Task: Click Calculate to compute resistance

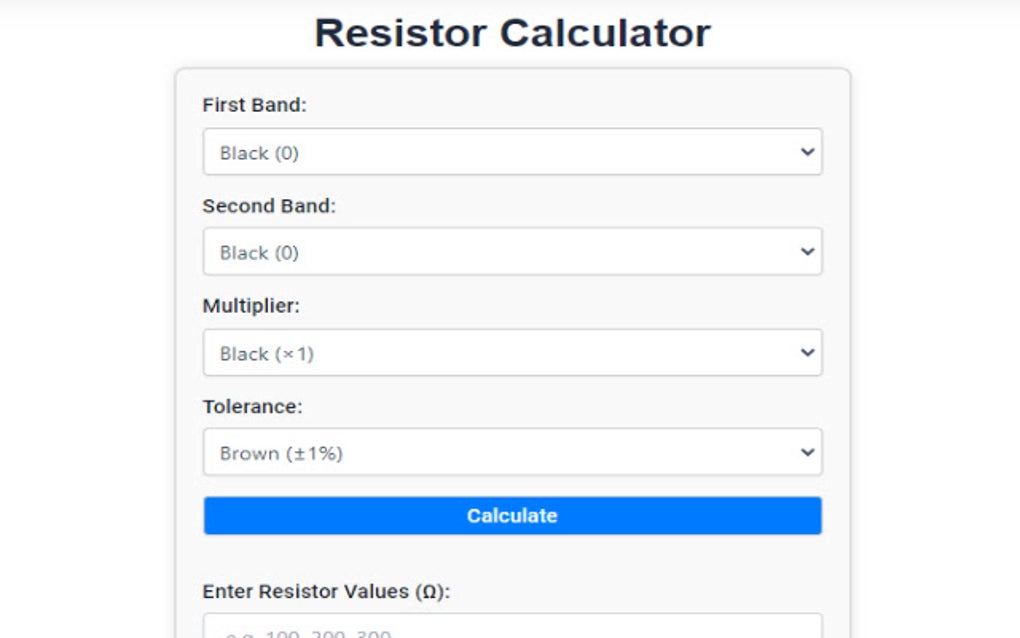Action: pos(512,515)
